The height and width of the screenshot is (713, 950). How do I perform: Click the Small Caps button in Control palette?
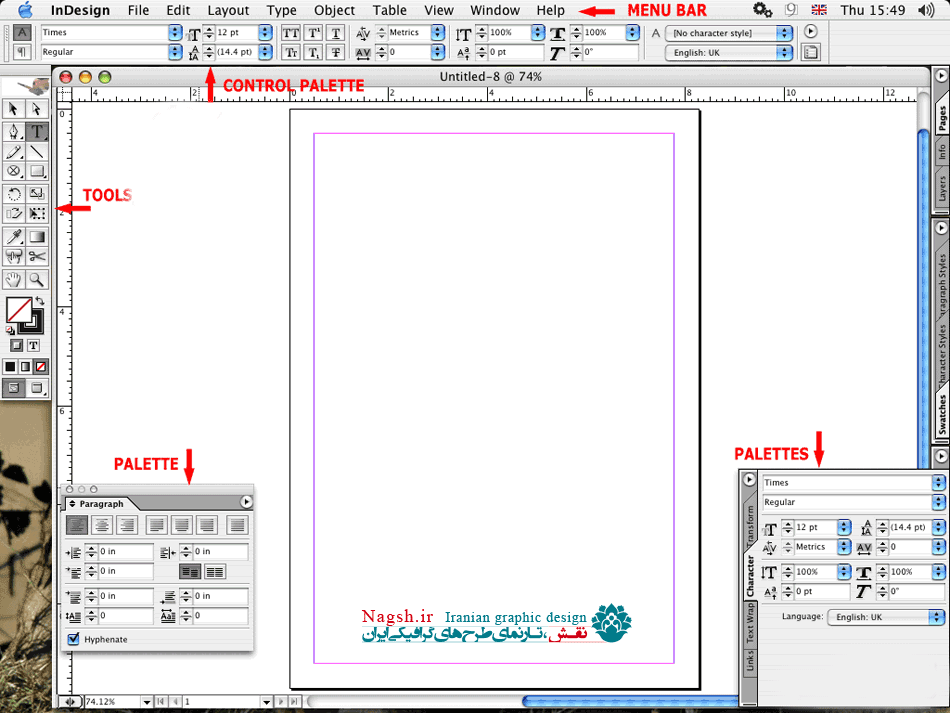pos(291,52)
